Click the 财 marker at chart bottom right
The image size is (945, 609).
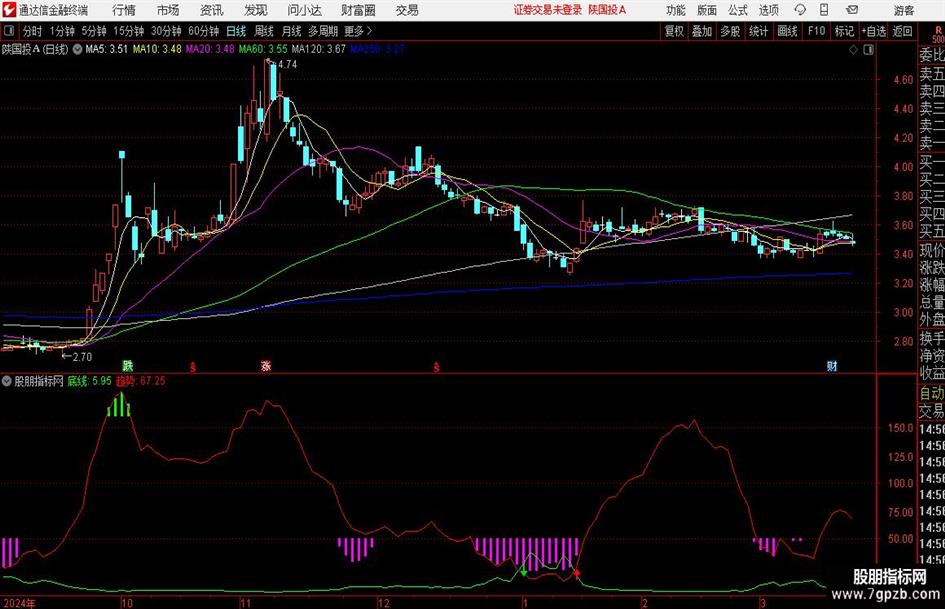pyautogui.click(x=832, y=365)
